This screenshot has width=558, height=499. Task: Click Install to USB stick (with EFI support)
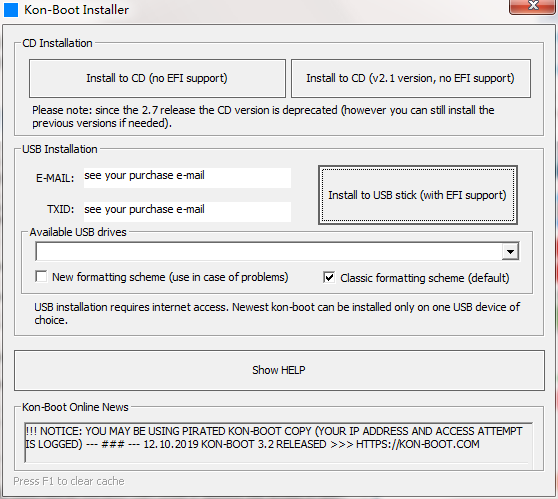418,195
